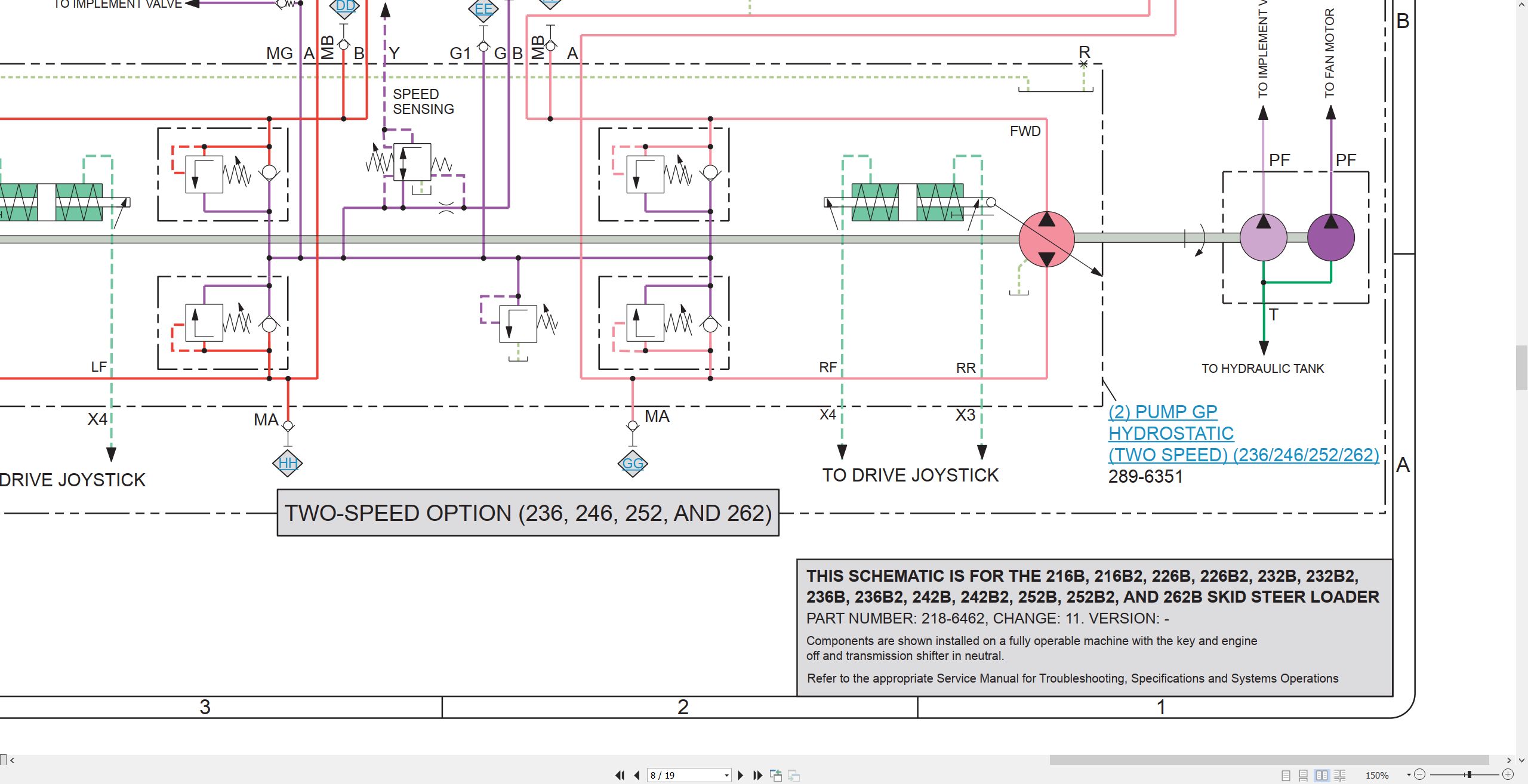Click the EE connector diamond link

pyautogui.click(x=483, y=9)
